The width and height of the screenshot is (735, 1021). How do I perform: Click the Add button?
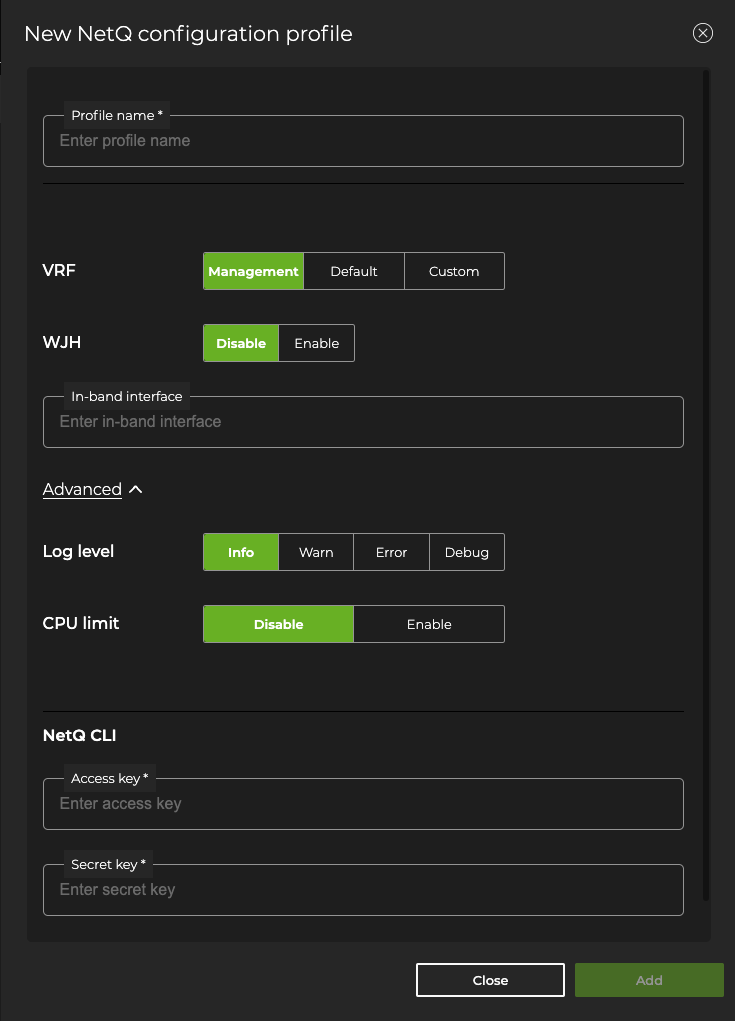(649, 979)
